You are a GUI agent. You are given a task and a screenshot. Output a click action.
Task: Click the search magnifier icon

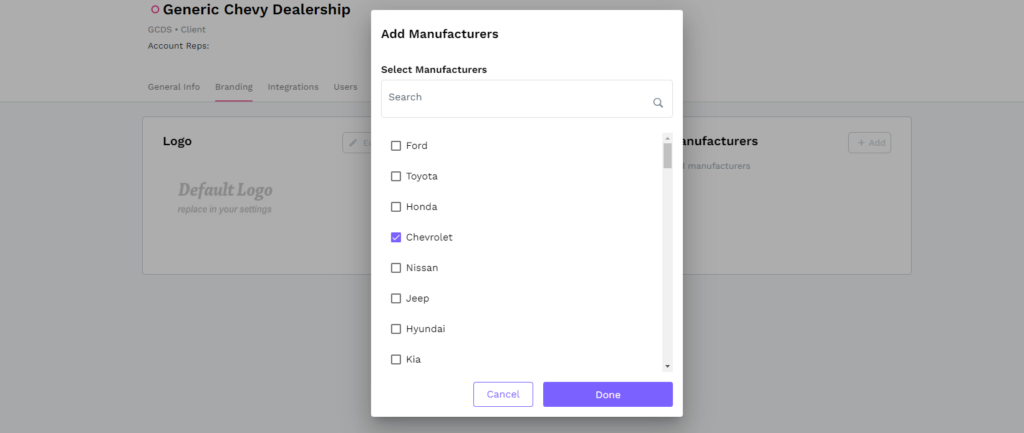point(658,102)
